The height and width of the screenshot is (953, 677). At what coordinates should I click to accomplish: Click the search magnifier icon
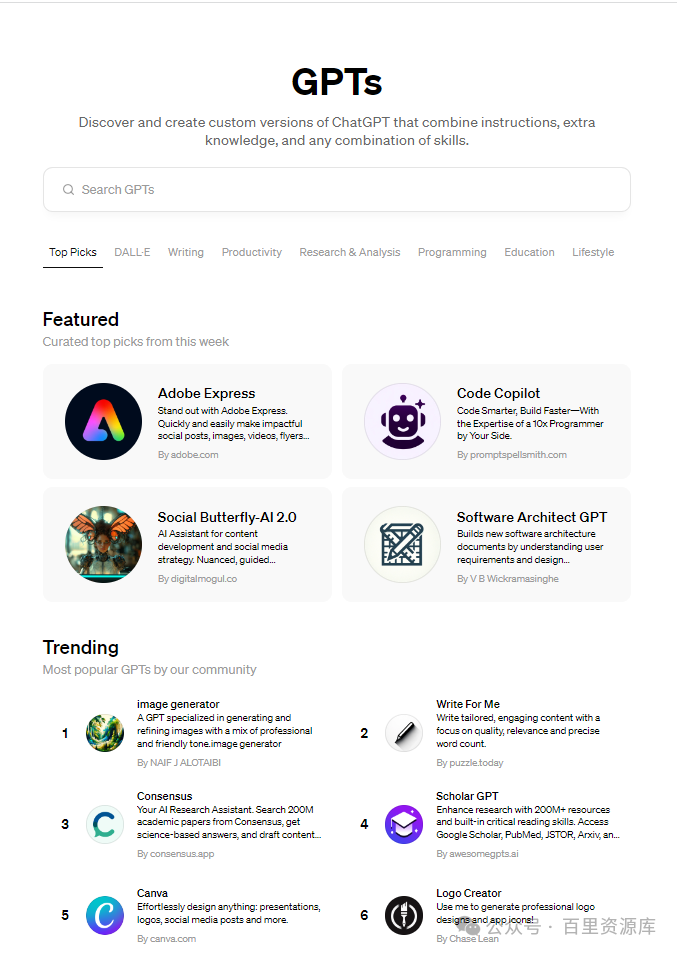tap(68, 190)
